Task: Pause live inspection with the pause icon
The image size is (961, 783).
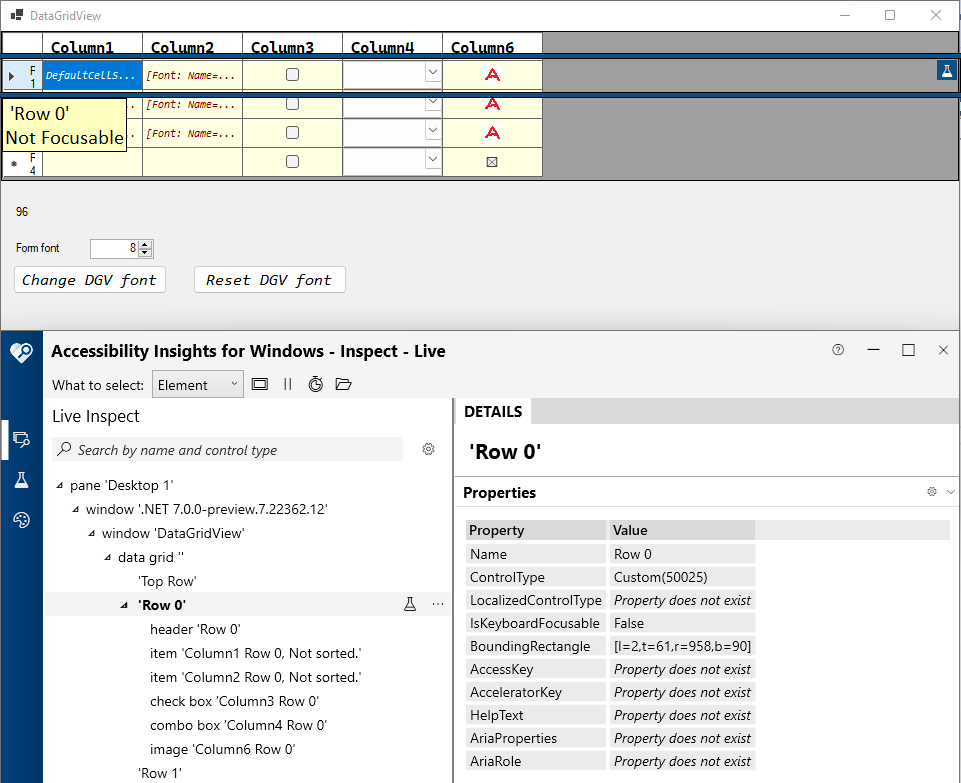Action: (287, 384)
